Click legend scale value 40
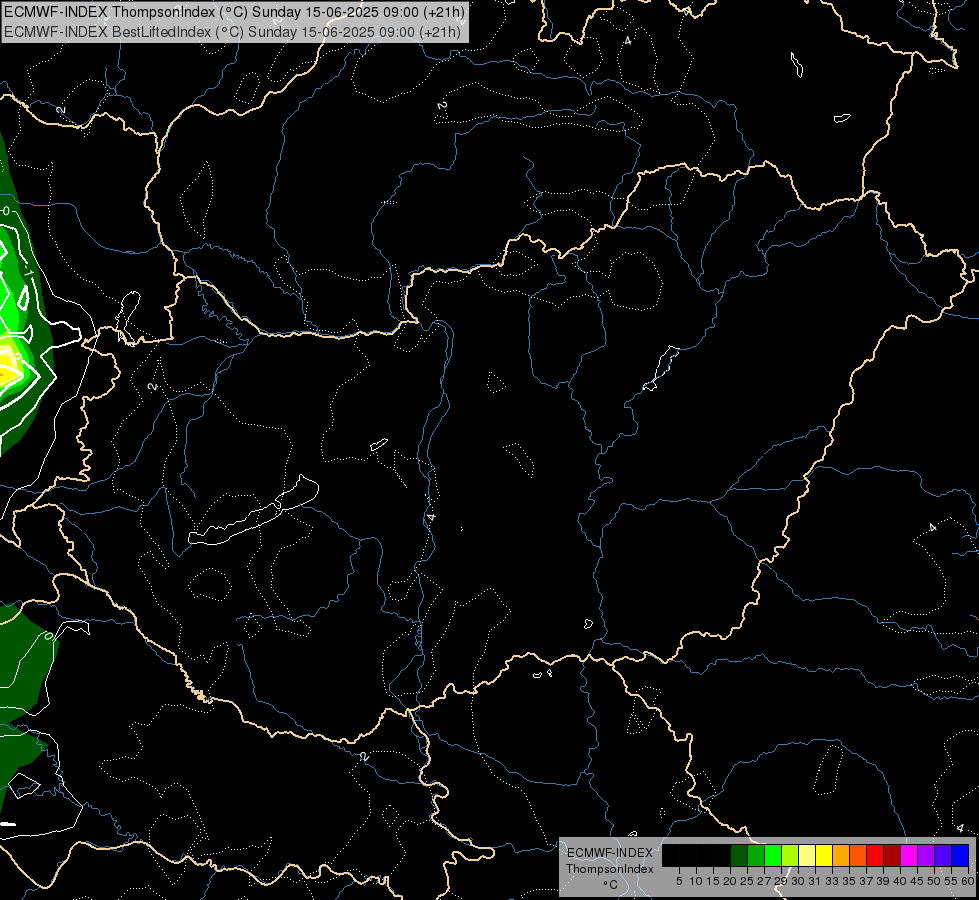Viewport: 979px width, 900px height. 900,881
